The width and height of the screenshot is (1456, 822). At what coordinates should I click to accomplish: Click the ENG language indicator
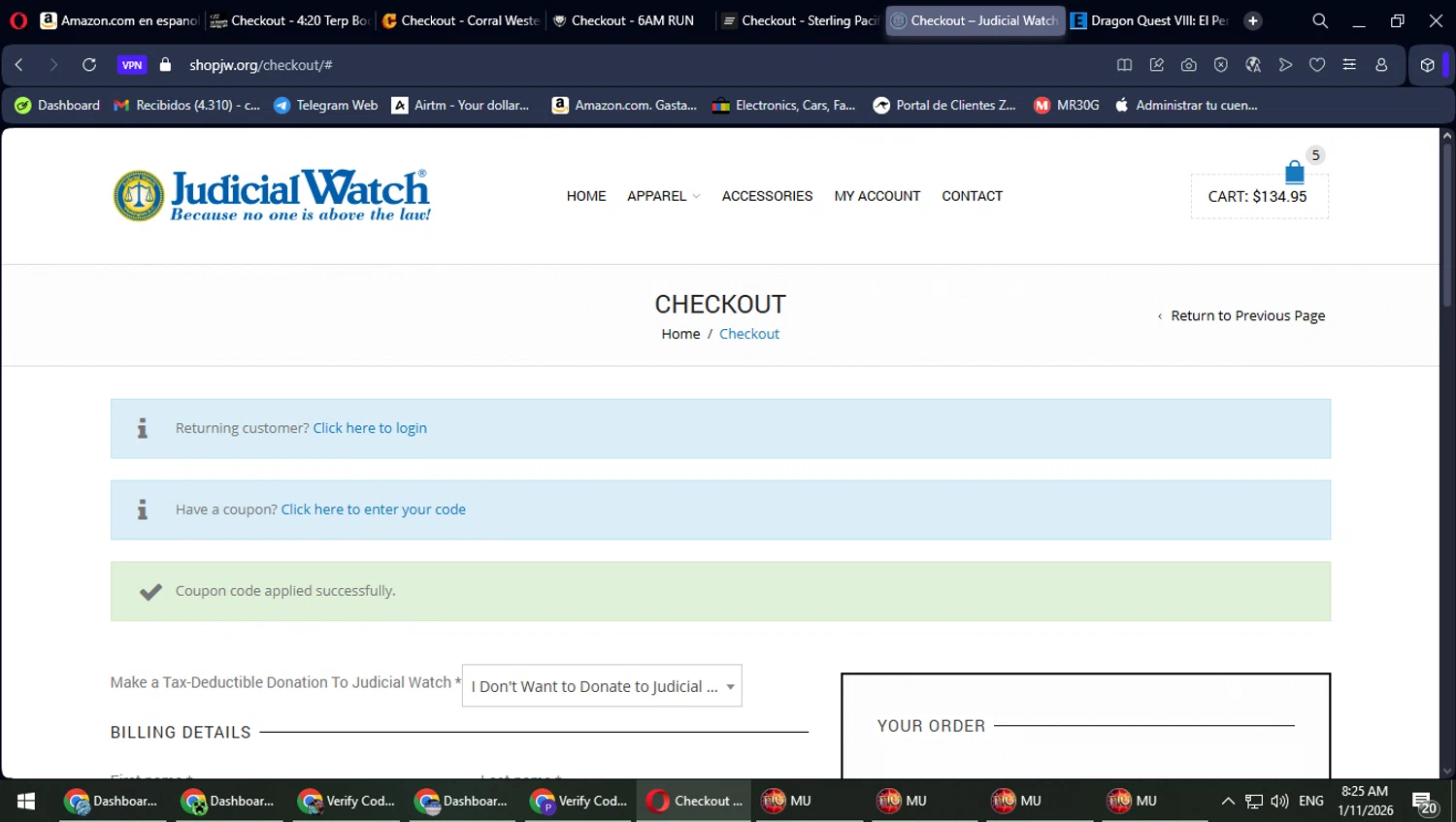[1310, 801]
